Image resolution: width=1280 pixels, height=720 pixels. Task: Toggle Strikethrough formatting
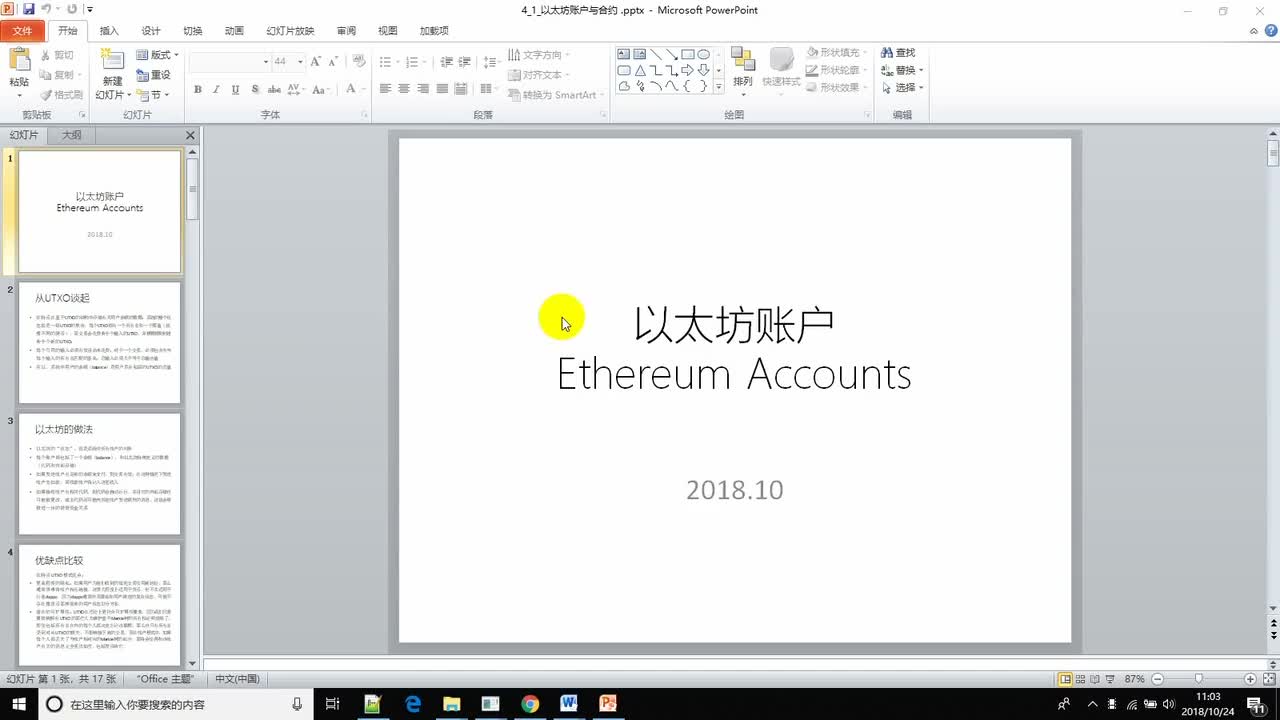273,89
